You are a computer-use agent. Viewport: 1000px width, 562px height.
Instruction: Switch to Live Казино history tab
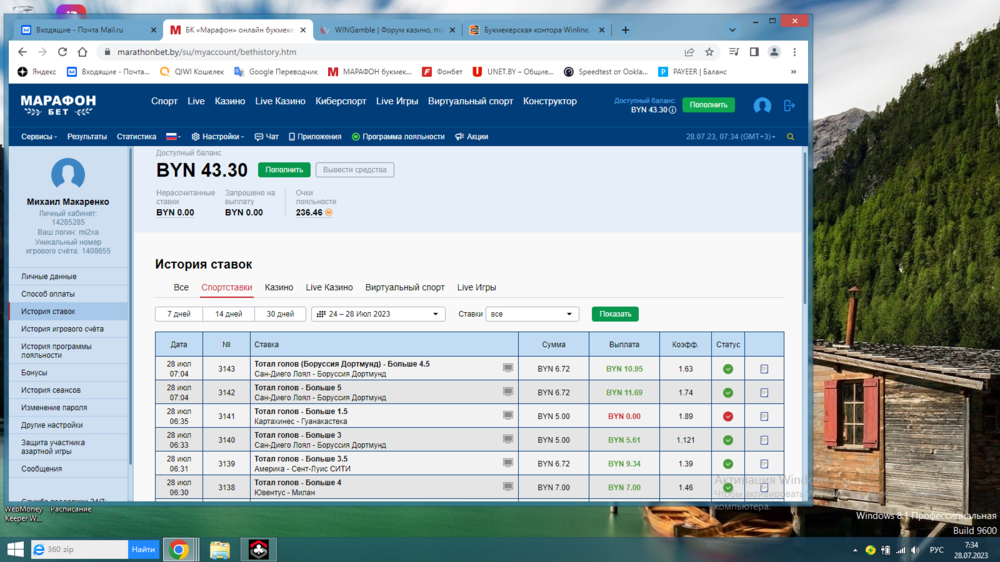click(x=329, y=287)
